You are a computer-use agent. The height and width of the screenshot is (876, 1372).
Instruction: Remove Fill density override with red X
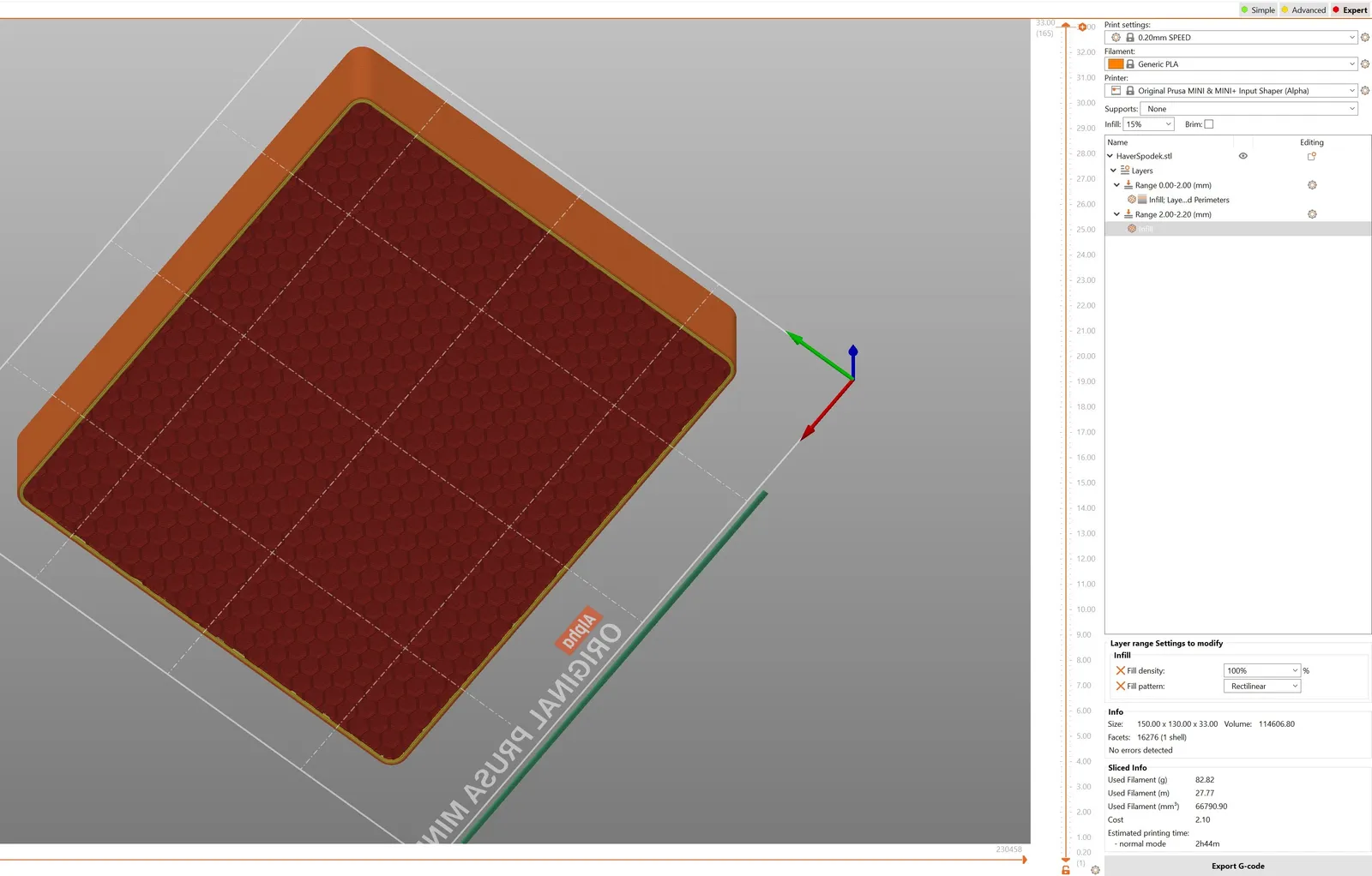click(x=1120, y=670)
